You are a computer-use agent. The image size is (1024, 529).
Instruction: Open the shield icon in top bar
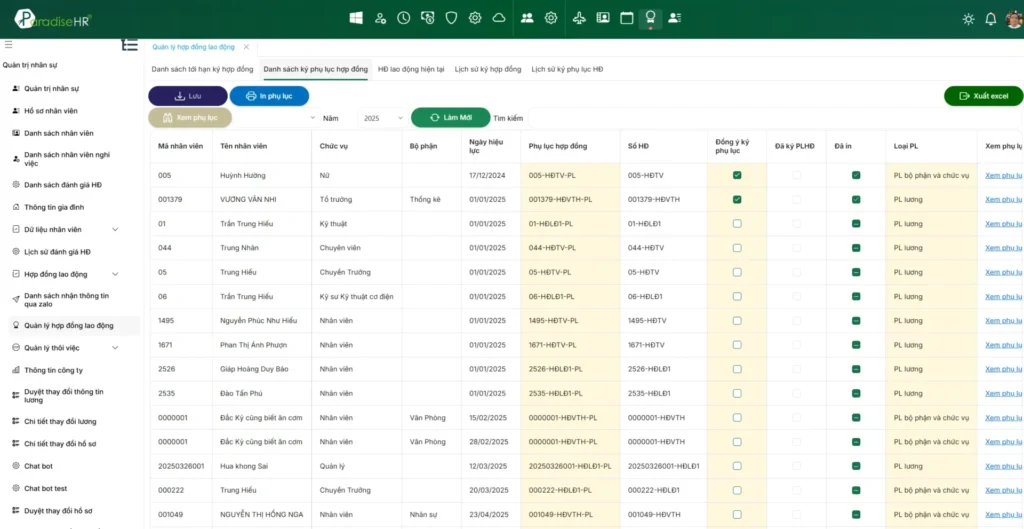[451, 18]
